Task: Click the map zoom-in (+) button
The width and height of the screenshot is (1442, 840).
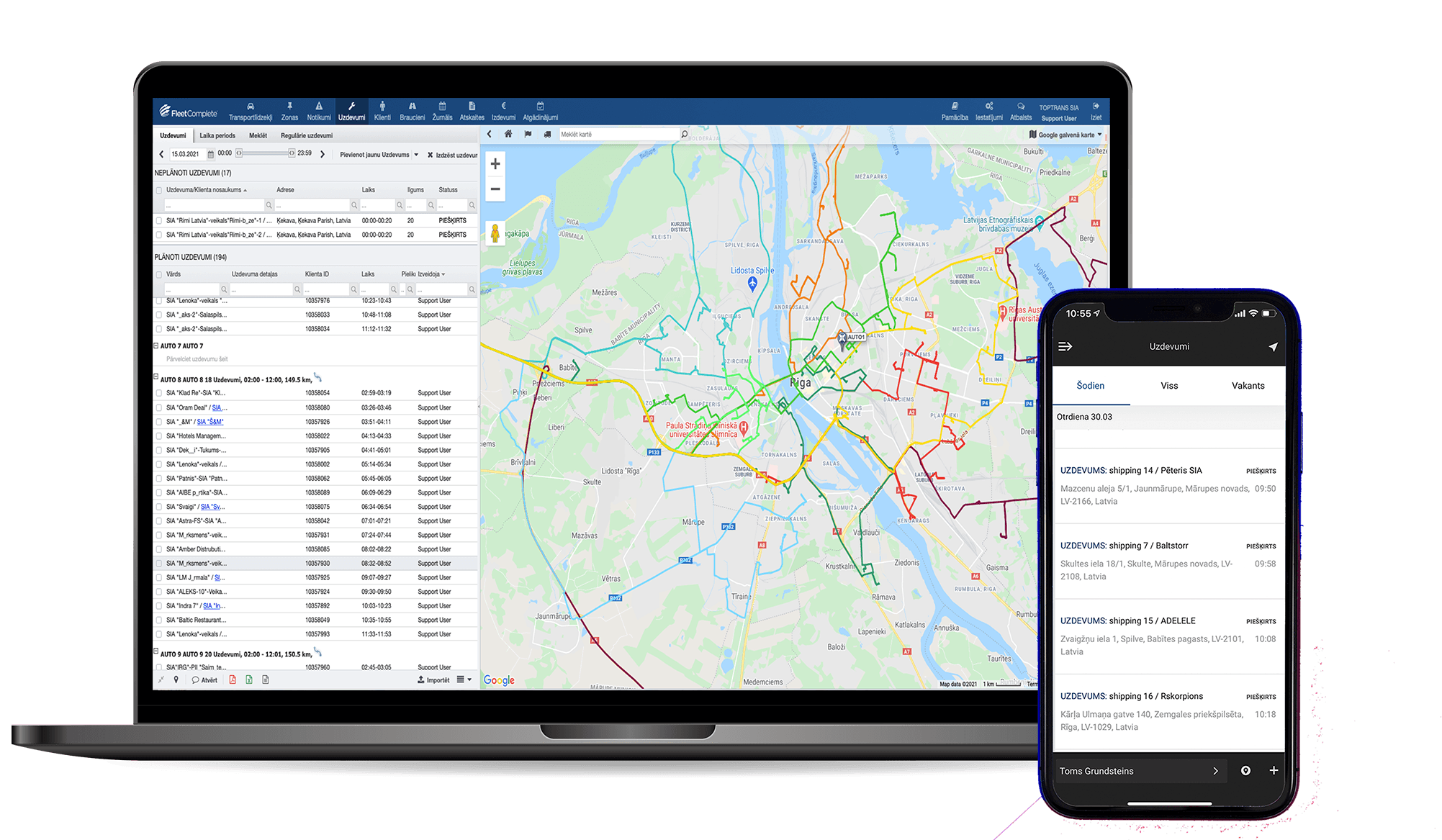Action: pyautogui.click(x=495, y=164)
